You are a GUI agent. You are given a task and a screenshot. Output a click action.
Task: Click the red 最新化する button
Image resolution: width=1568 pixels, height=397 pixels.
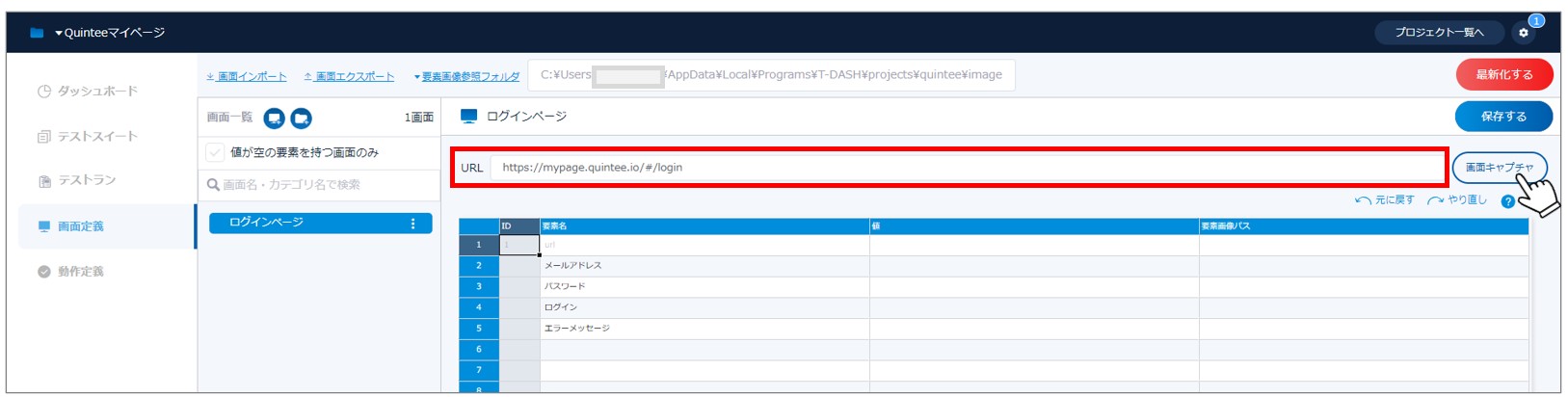tap(1503, 74)
